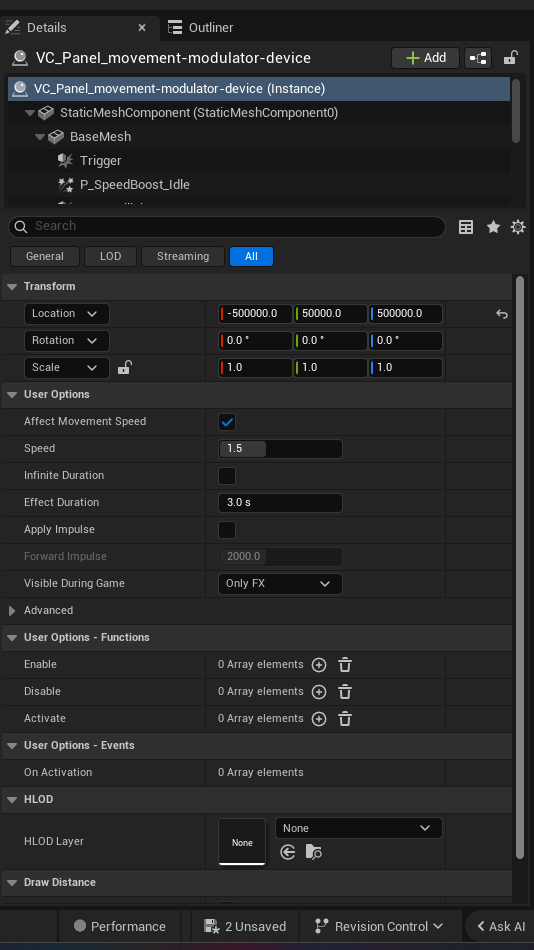Viewport: 534px width, 950px height.
Task: Click the P_SpeedBoost_Idle particle icon
Action: tap(65, 185)
